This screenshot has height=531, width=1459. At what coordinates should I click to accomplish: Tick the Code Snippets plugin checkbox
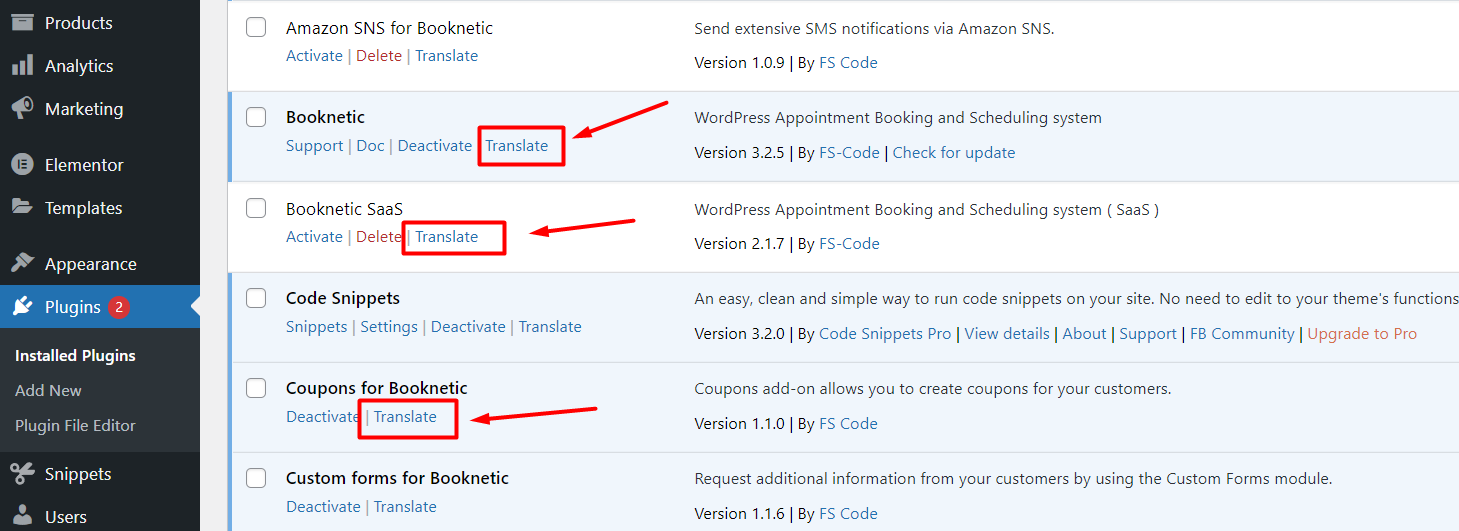(257, 298)
